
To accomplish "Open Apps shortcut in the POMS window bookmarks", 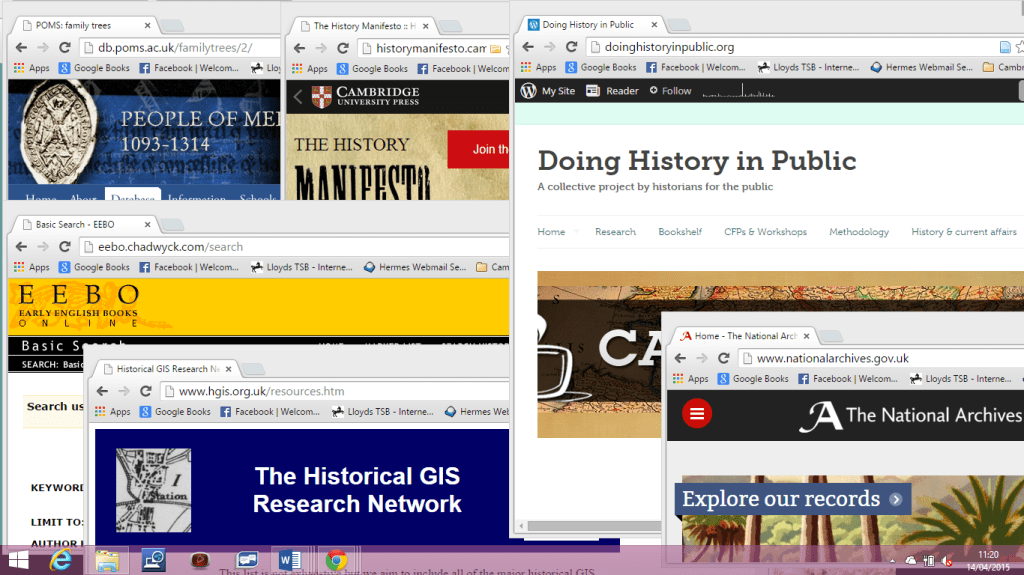I will [31, 68].
